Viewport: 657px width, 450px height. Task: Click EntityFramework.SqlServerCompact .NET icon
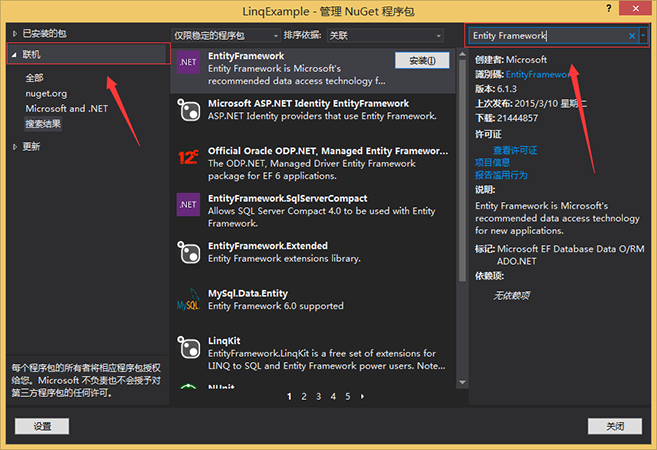pyautogui.click(x=188, y=204)
